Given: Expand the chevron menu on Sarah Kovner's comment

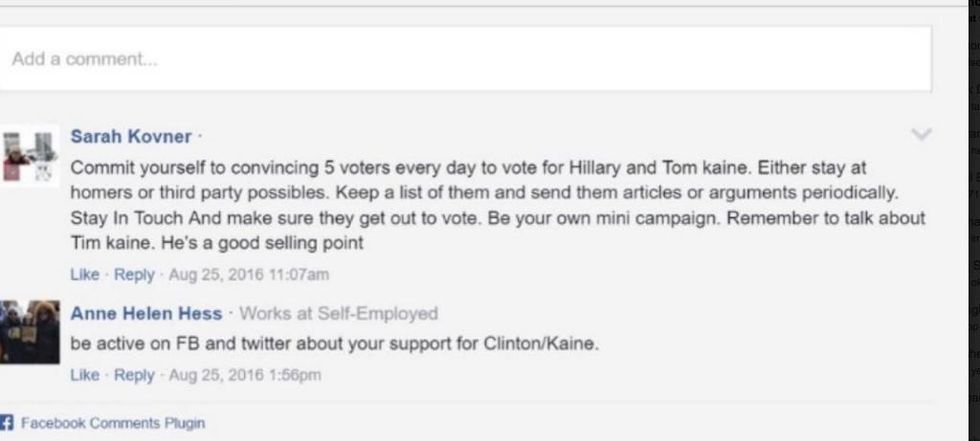Looking at the screenshot, I should pyautogui.click(x=922, y=135).
